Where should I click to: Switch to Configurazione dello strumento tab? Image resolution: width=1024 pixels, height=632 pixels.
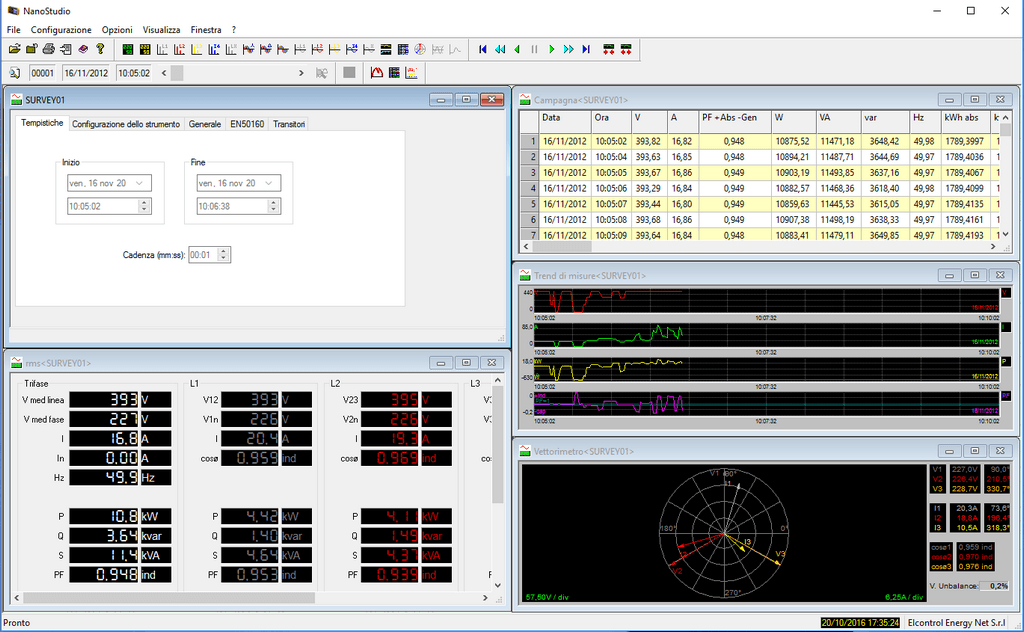[126, 124]
